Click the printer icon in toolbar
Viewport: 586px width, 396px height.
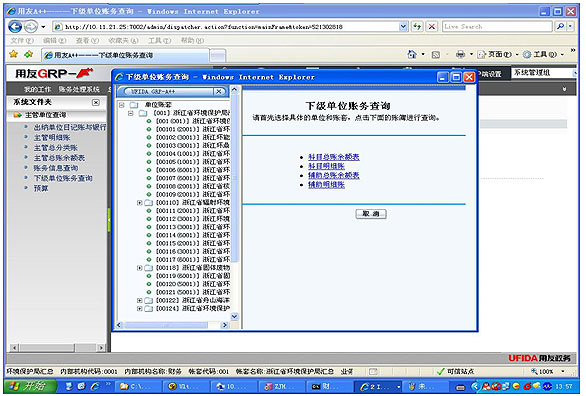click(460, 55)
